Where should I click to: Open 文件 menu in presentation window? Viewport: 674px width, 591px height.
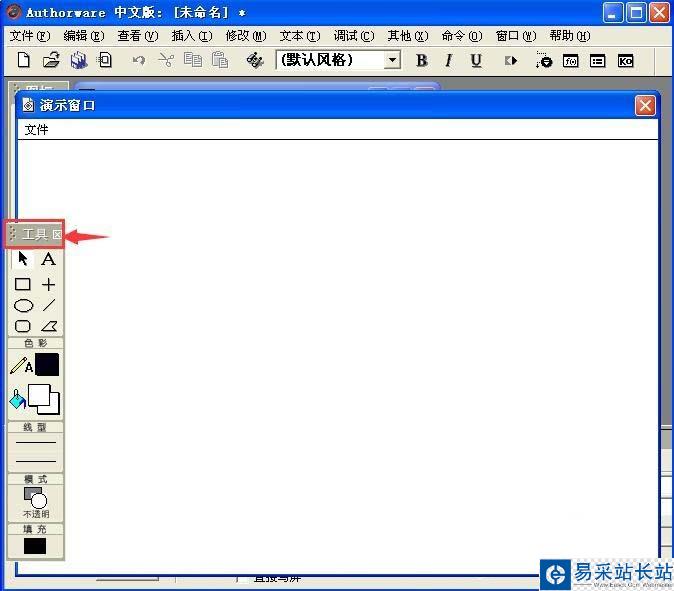(x=37, y=129)
